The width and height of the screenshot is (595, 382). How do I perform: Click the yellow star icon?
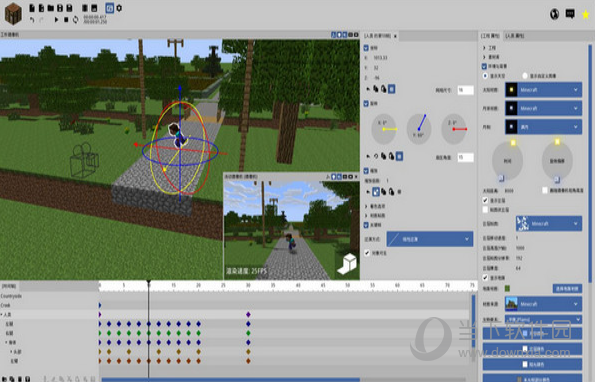(586, 14)
